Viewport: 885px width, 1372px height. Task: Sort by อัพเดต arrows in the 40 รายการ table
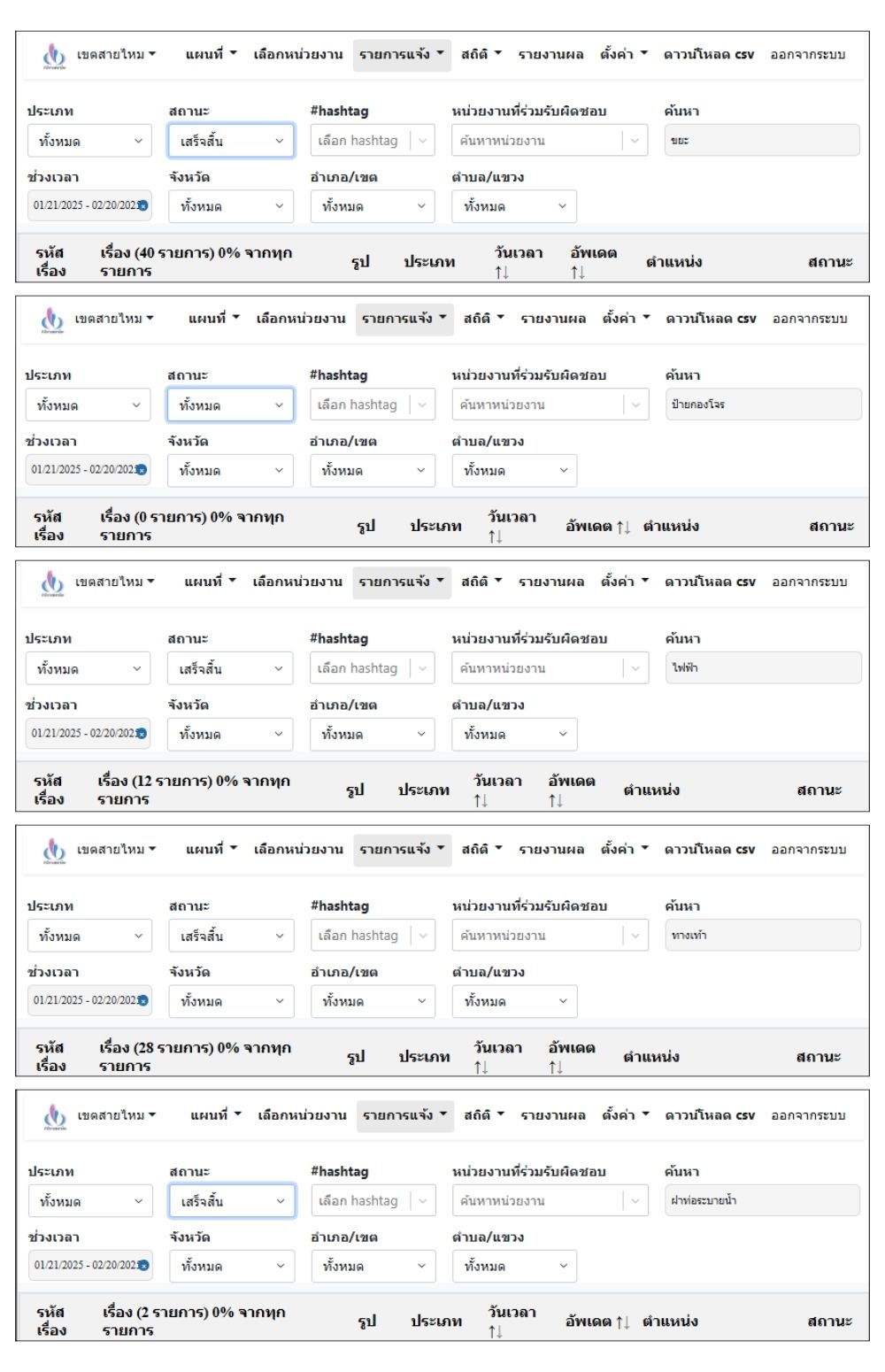click(578, 273)
